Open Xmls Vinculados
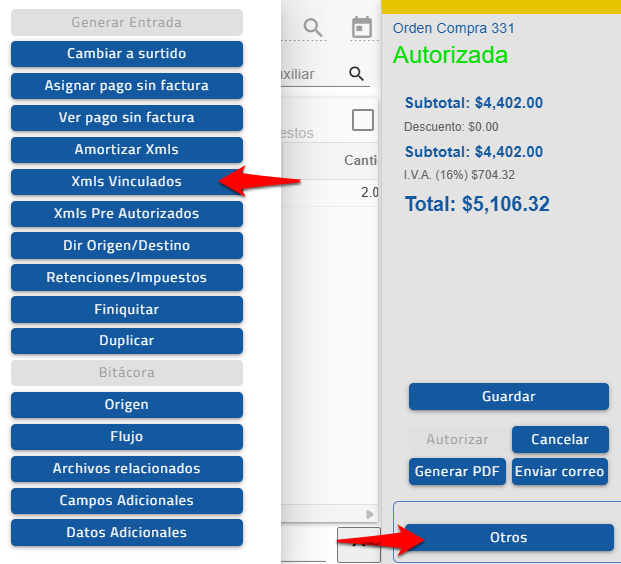Image resolution: width=621 pixels, height=564 pixels. (127, 182)
